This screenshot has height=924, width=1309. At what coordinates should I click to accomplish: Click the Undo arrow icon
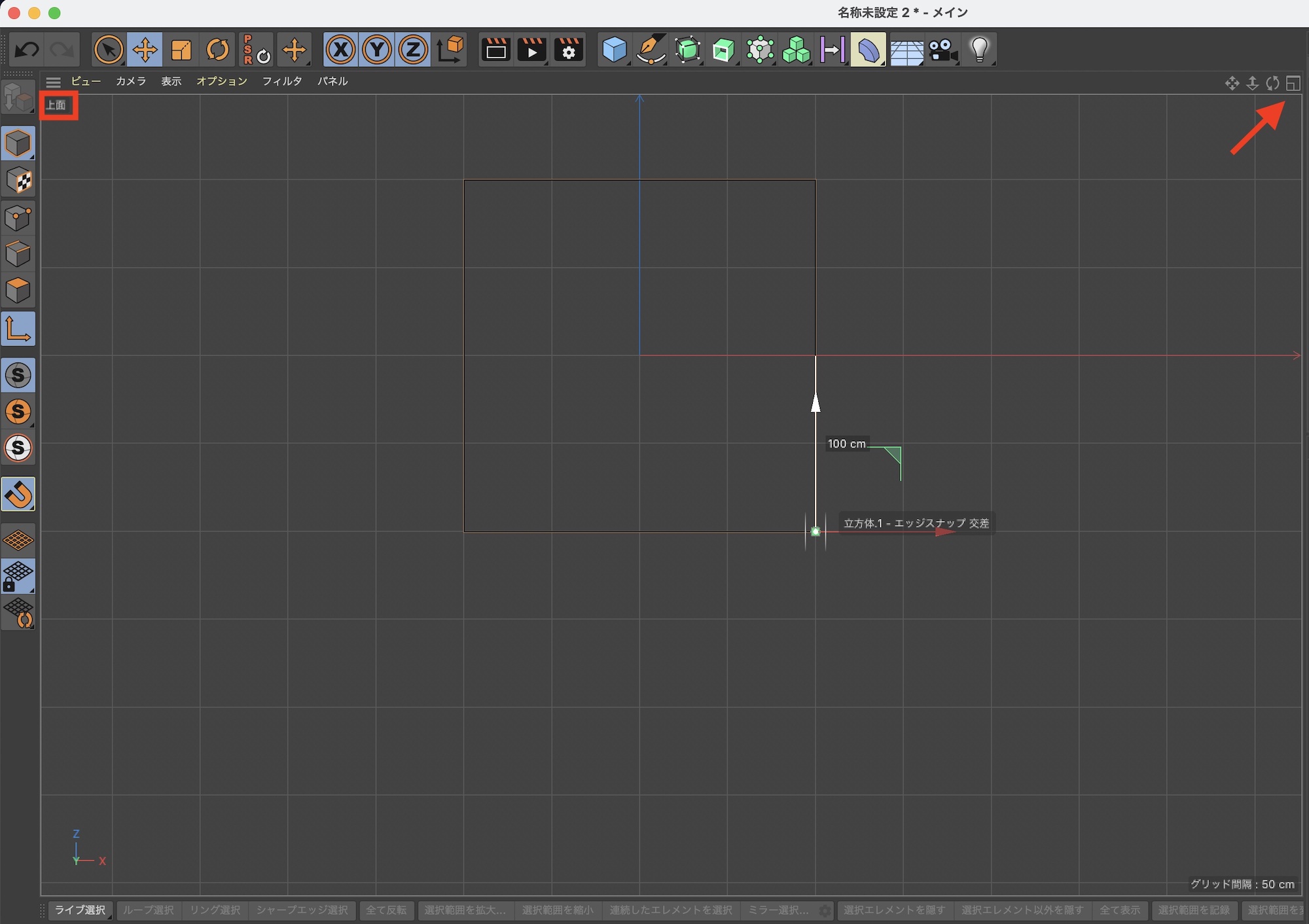coord(27,50)
